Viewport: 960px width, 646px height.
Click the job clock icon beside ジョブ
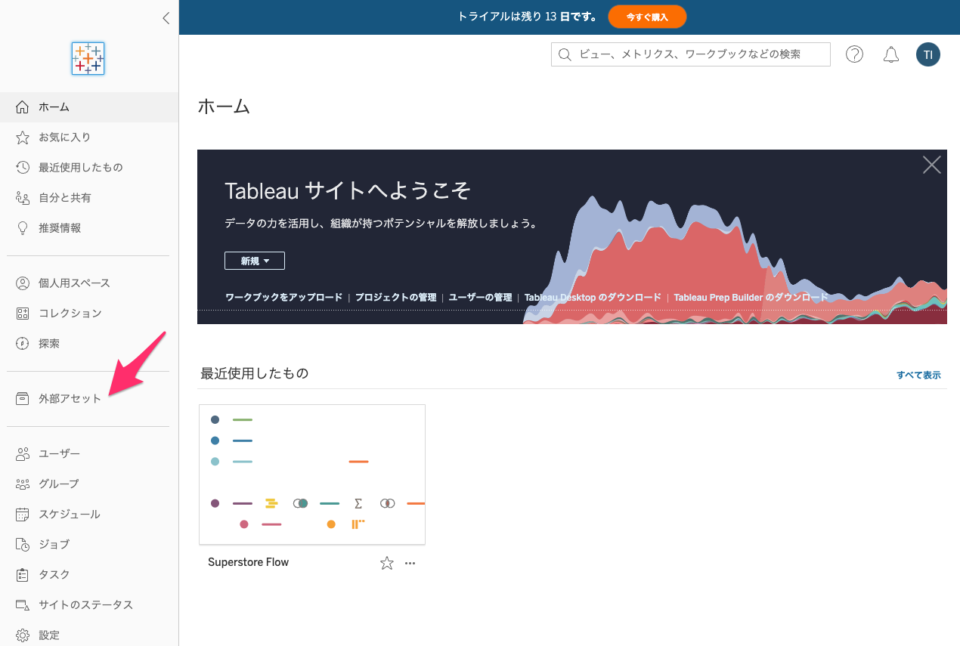pos(22,544)
